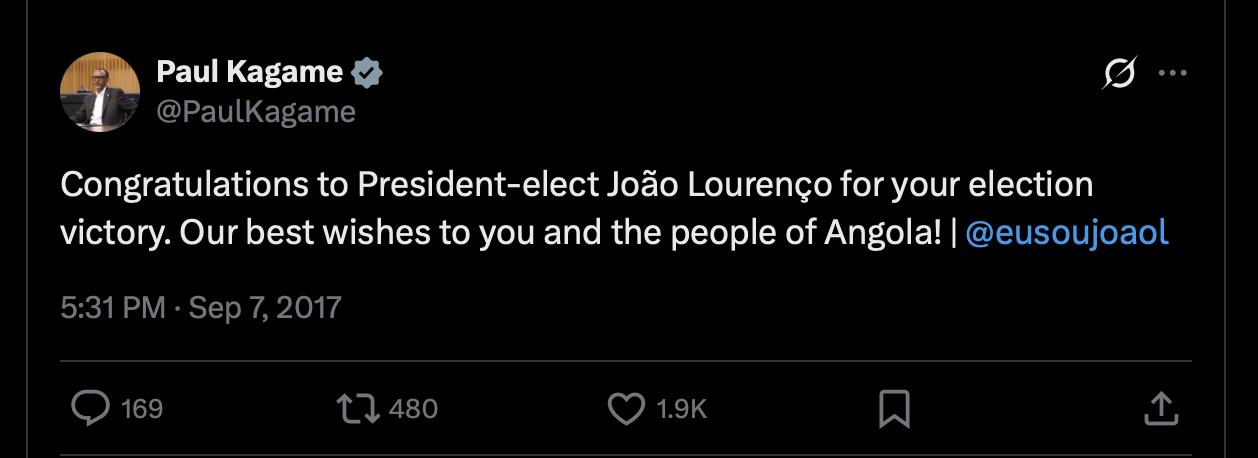Open the Grok actions icon

(x=1119, y=74)
